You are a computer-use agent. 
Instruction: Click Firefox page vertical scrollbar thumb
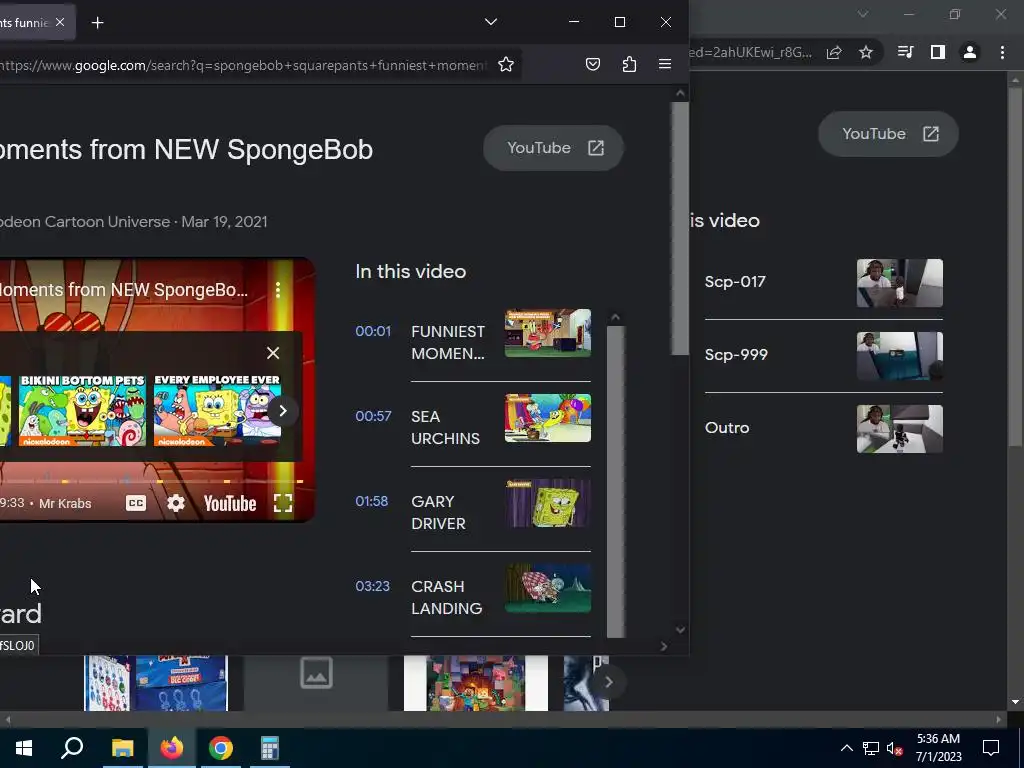[x=680, y=228]
